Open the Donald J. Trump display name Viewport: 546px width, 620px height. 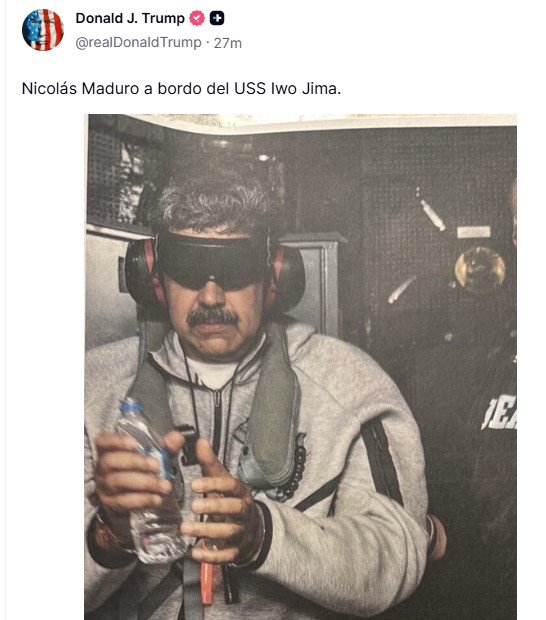[130, 18]
